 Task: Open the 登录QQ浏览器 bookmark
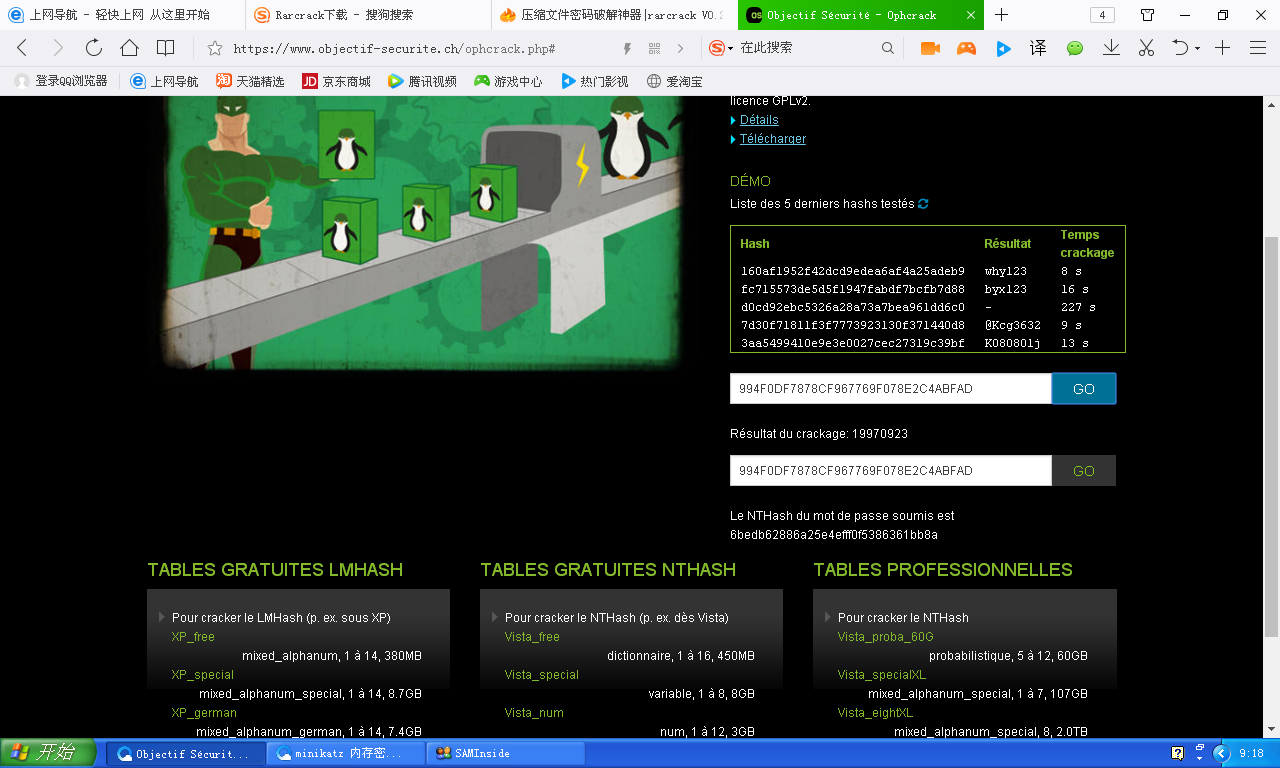[61, 81]
